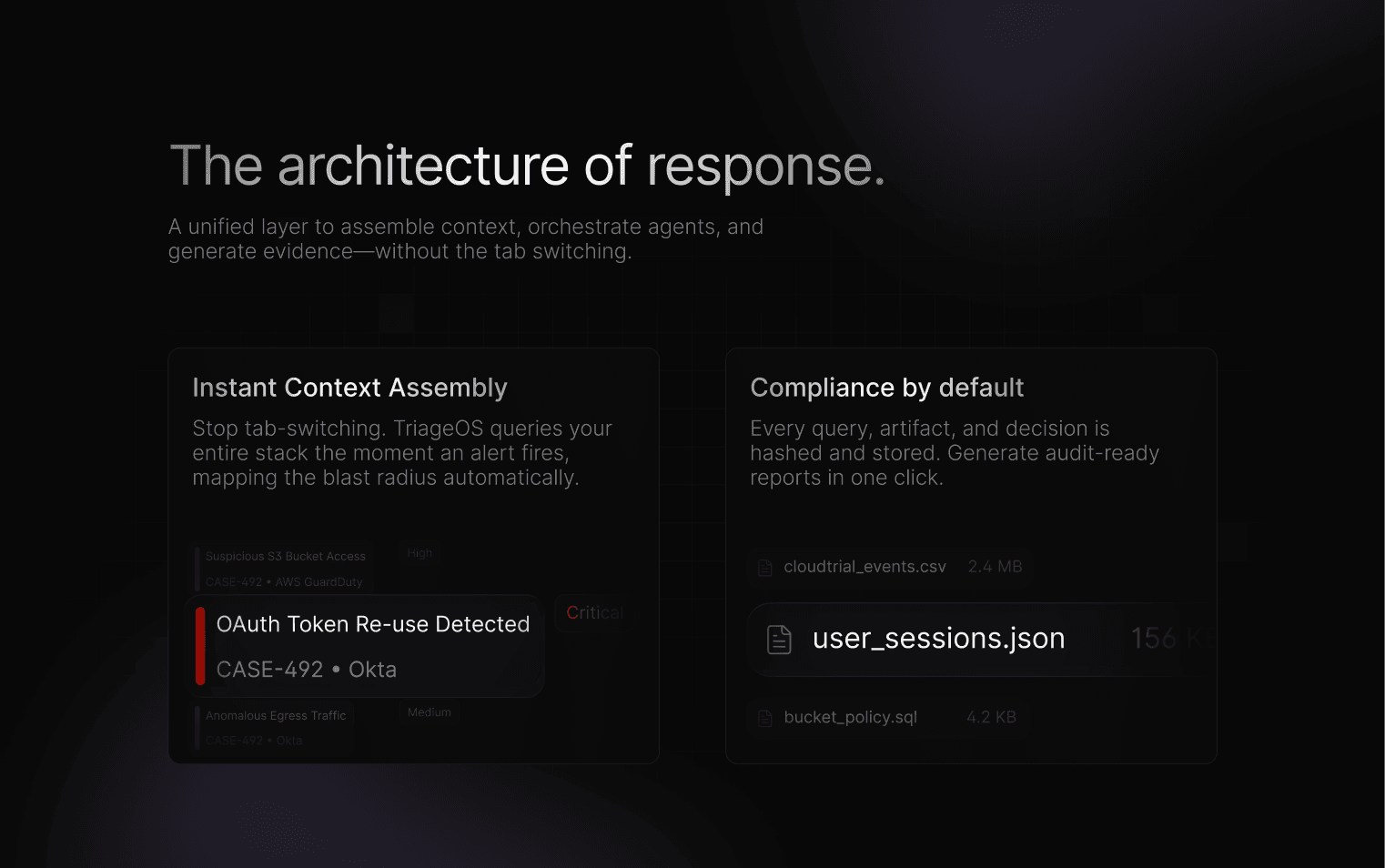
Task: Click the bucket_policy.sql file icon
Action: [765, 718]
